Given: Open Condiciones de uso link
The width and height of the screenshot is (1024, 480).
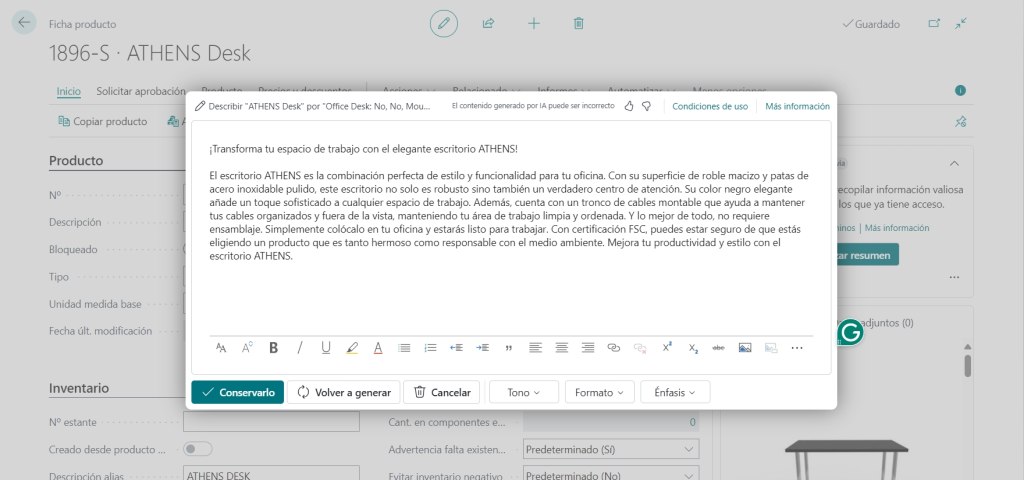Looking at the screenshot, I should tap(710, 106).
